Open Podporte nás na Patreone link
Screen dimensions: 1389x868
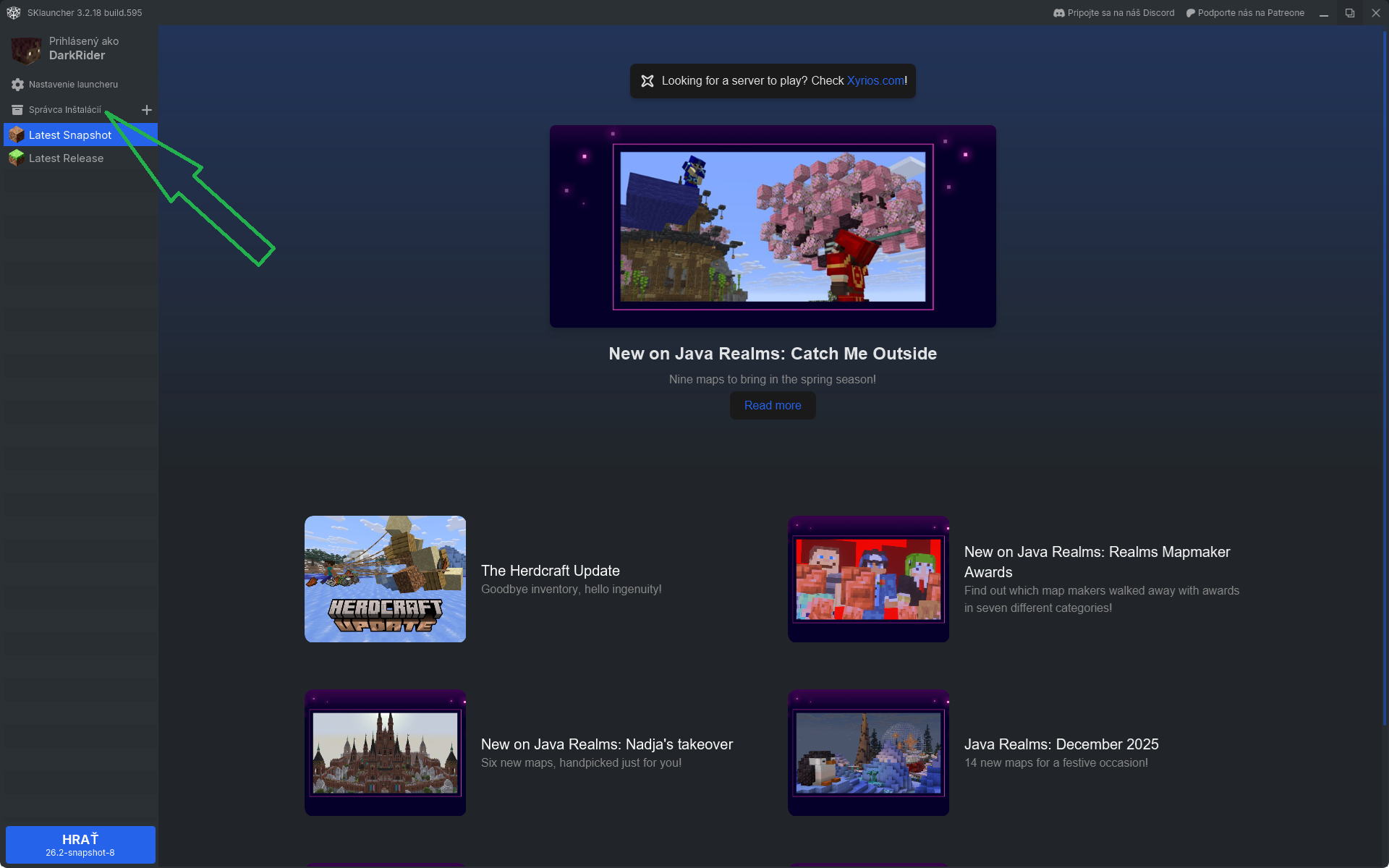[x=1245, y=13]
